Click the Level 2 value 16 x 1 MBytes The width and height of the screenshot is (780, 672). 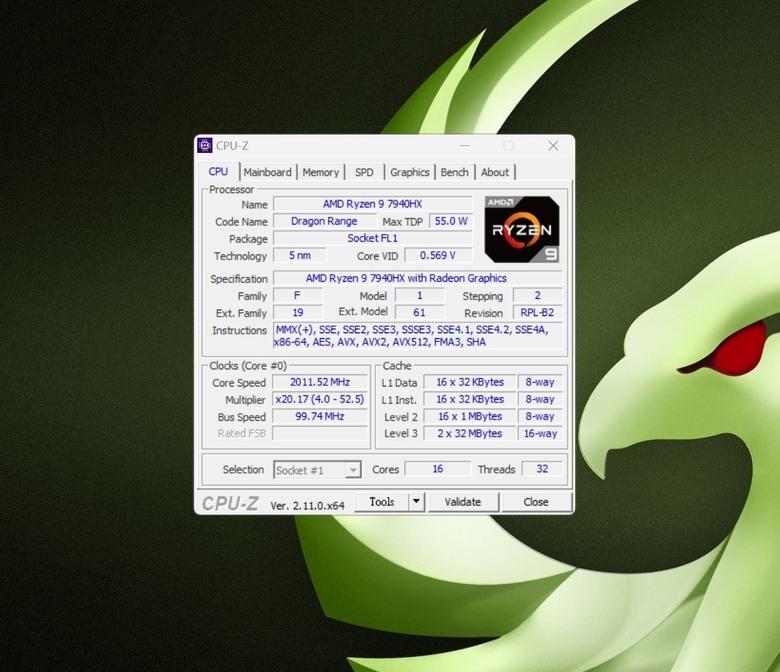[x=470, y=416]
